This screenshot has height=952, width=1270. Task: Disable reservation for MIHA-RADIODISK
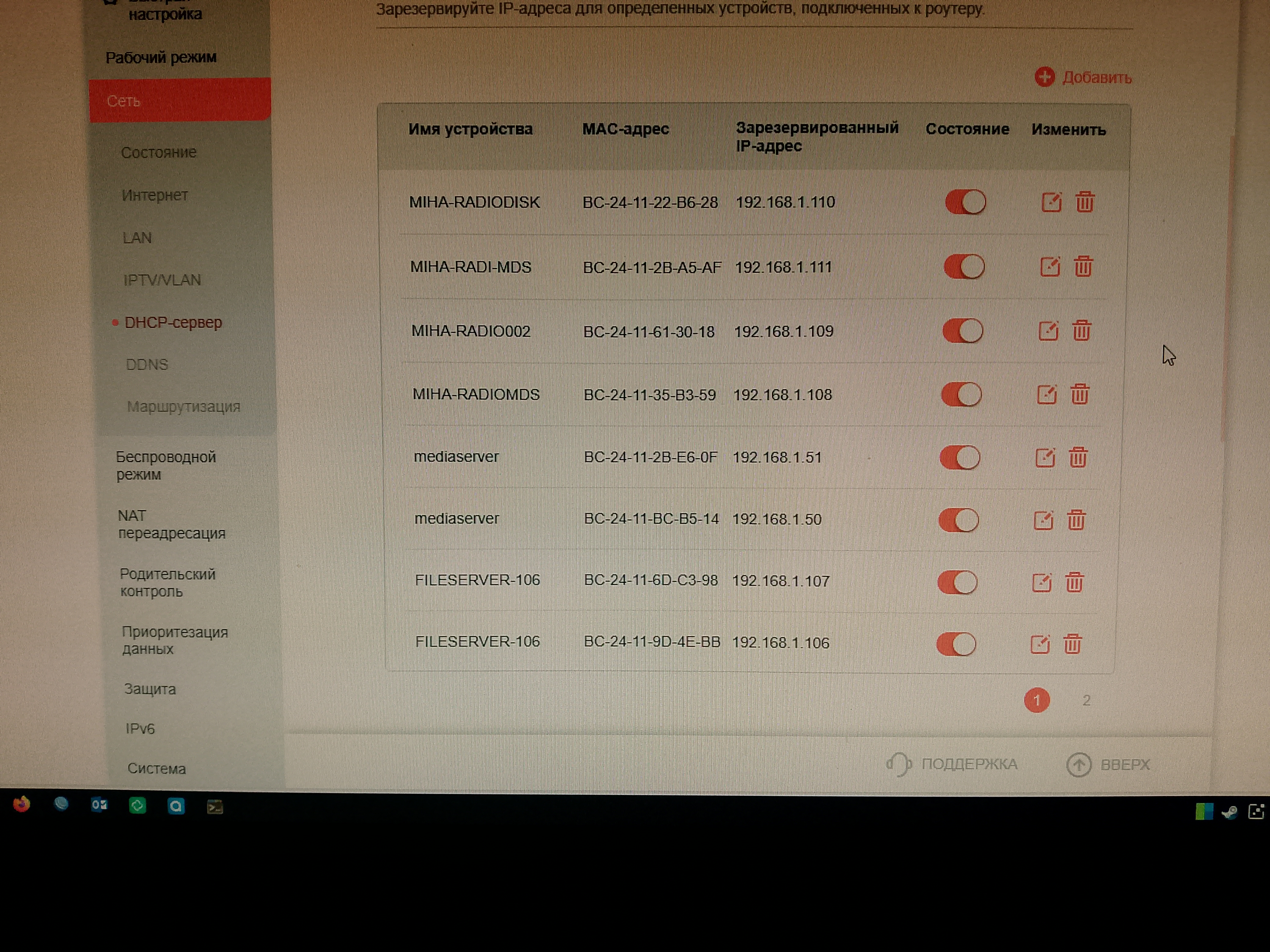(966, 203)
